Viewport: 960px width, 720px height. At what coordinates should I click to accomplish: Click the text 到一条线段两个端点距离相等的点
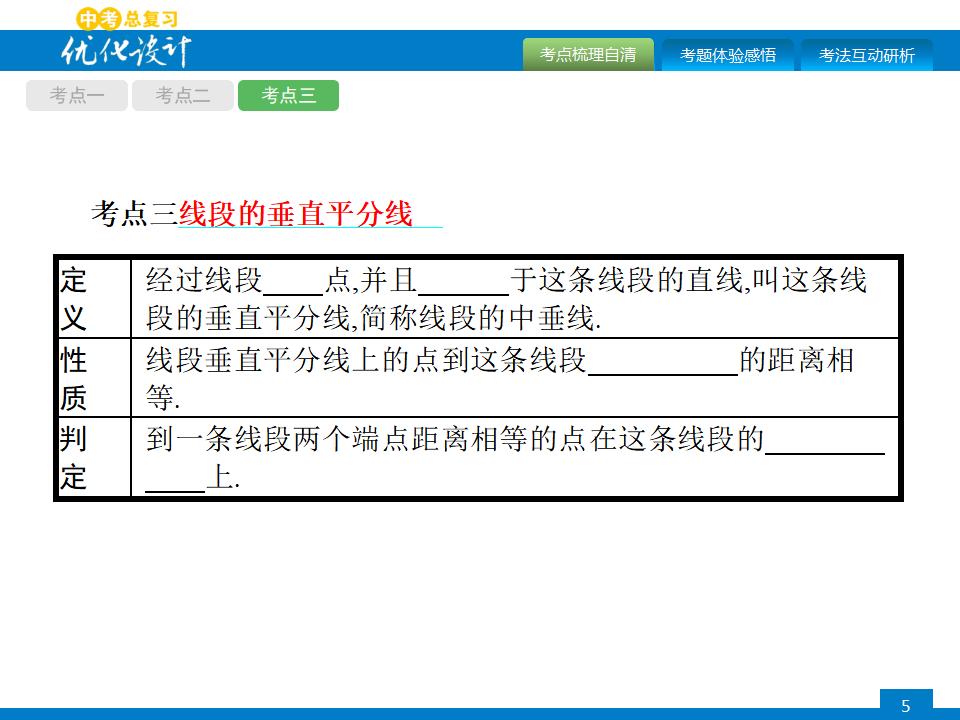366,439
